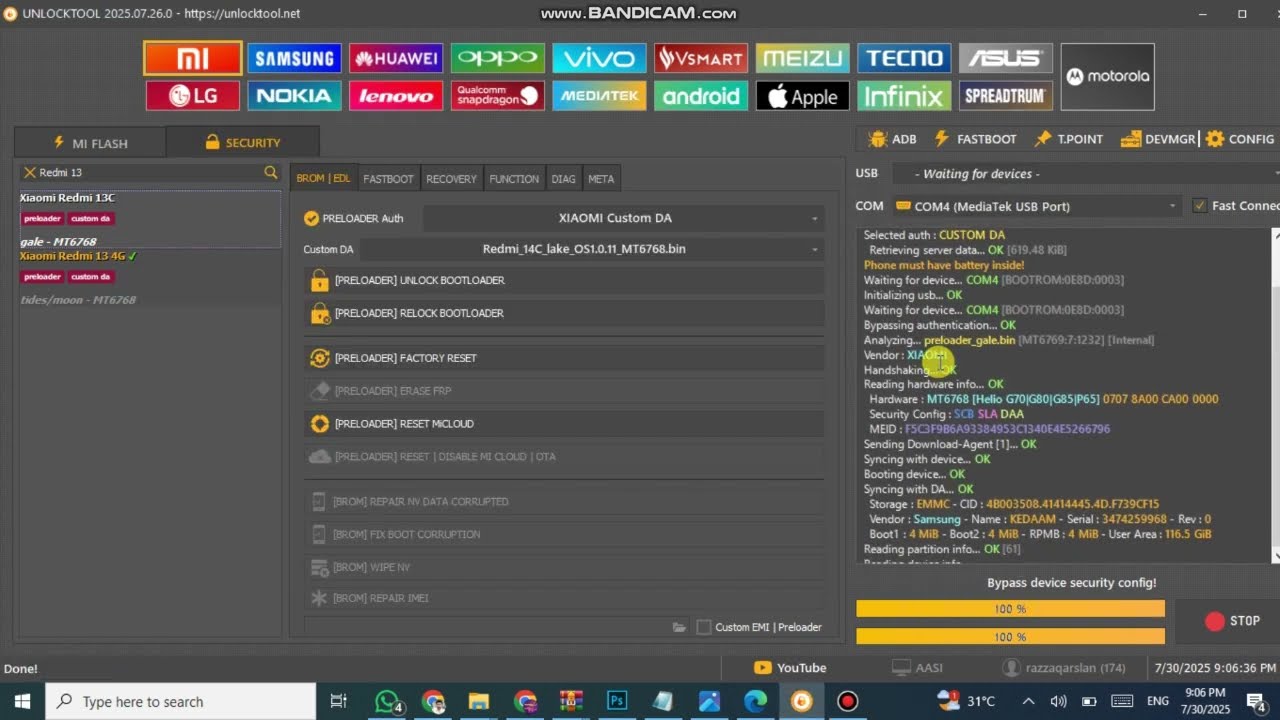Click the AASI status bar entry
The width and height of the screenshot is (1280, 720).
click(x=917, y=668)
